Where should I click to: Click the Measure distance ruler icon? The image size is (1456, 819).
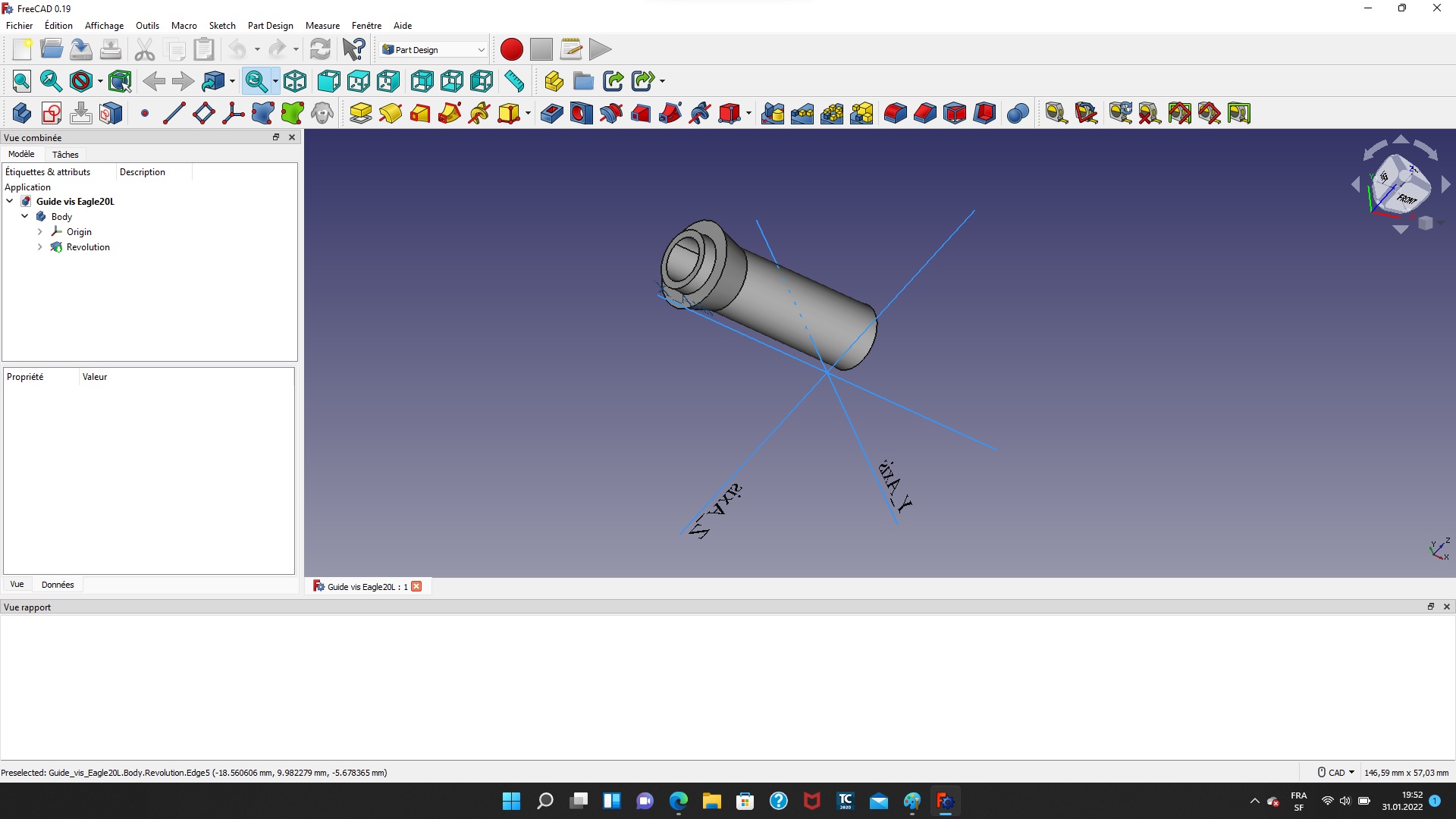[514, 81]
